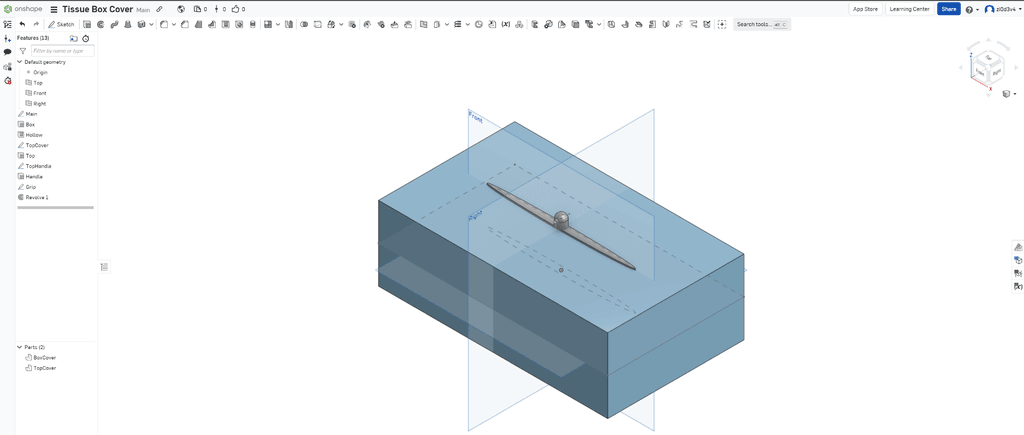This screenshot has width=1024, height=435.
Task: Select the Chamfer tool
Action: point(185,24)
